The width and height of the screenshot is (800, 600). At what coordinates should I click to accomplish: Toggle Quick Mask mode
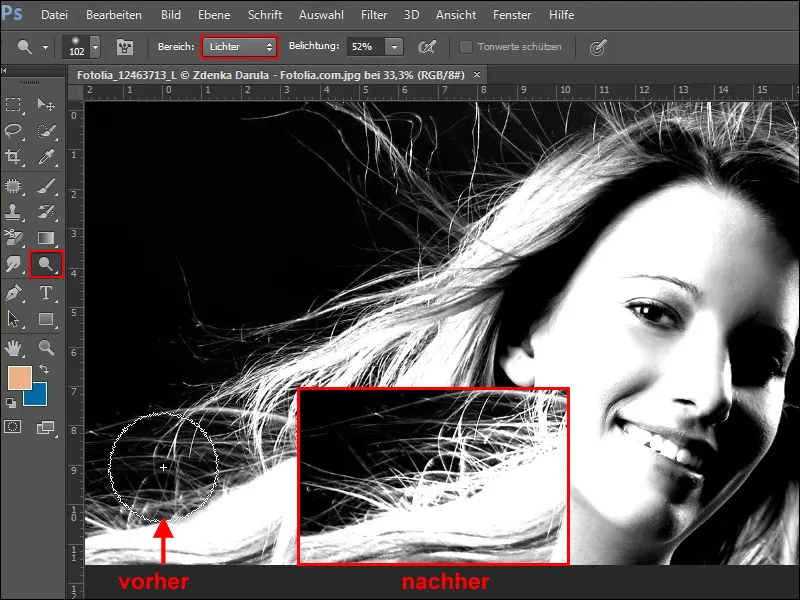(13, 427)
